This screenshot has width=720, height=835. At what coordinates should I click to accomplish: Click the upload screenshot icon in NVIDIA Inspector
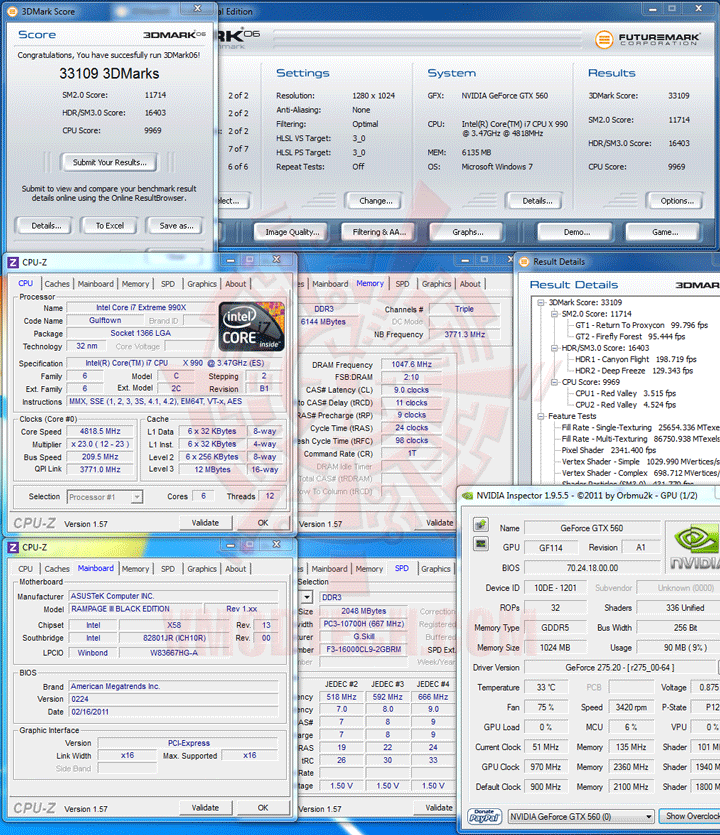(x=481, y=524)
